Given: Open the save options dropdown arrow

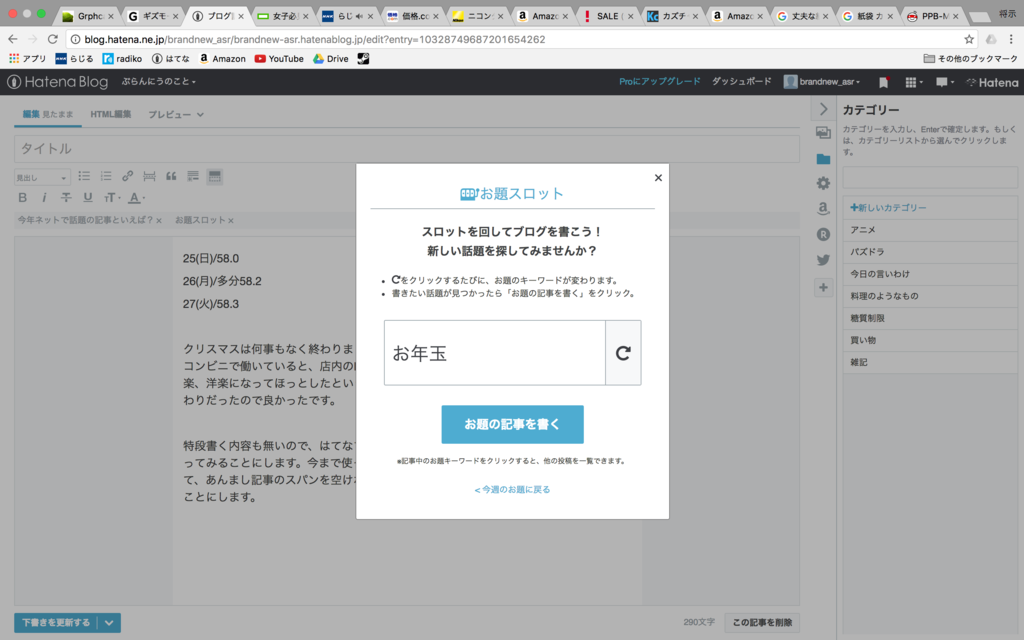Looking at the screenshot, I should click(109, 623).
